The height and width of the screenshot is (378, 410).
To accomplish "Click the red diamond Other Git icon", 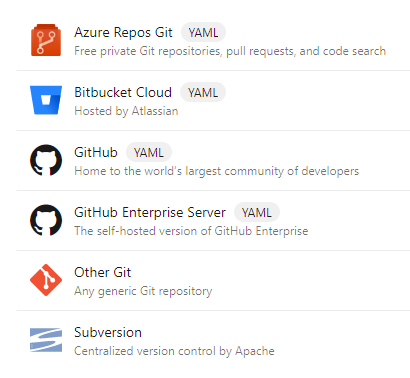I will click(x=46, y=280).
